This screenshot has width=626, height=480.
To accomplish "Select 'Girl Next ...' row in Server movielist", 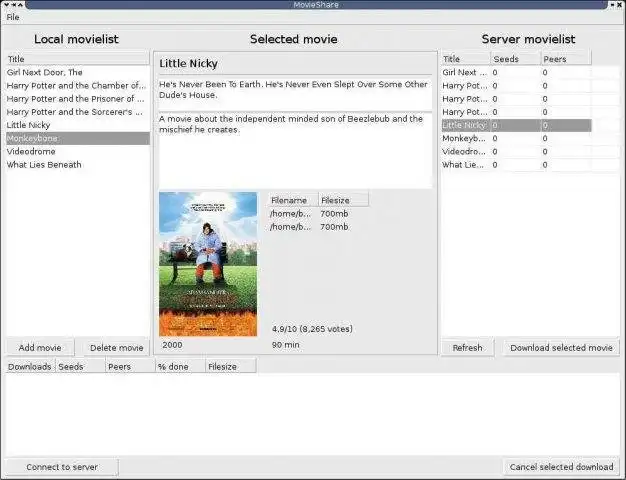I will tap(516, 72).
